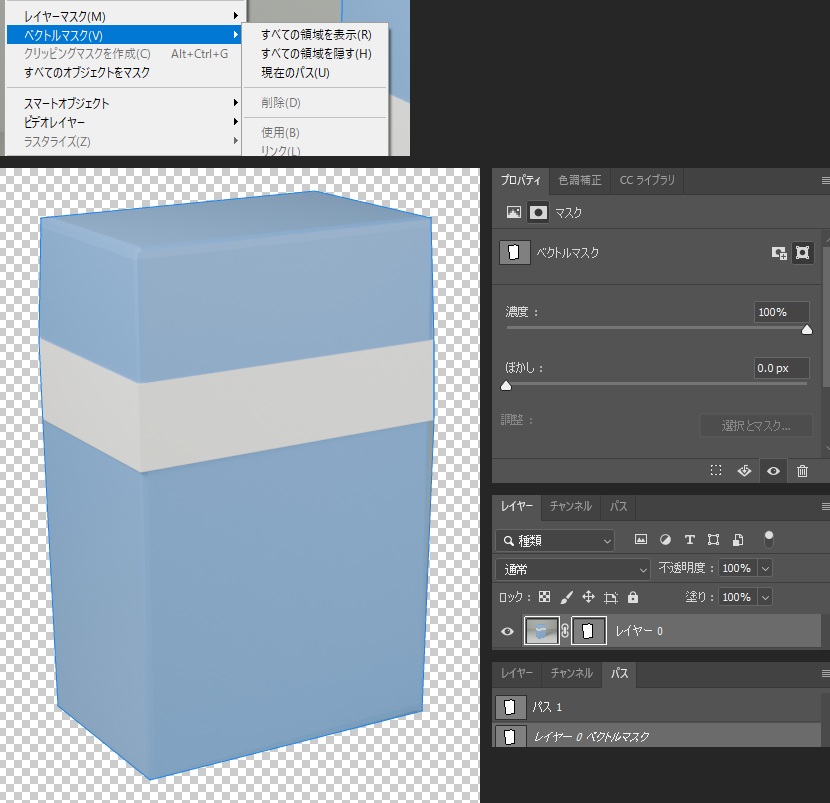
Task: Open the レイヤーマスク(M) submenu
Action: coord(124,16)
